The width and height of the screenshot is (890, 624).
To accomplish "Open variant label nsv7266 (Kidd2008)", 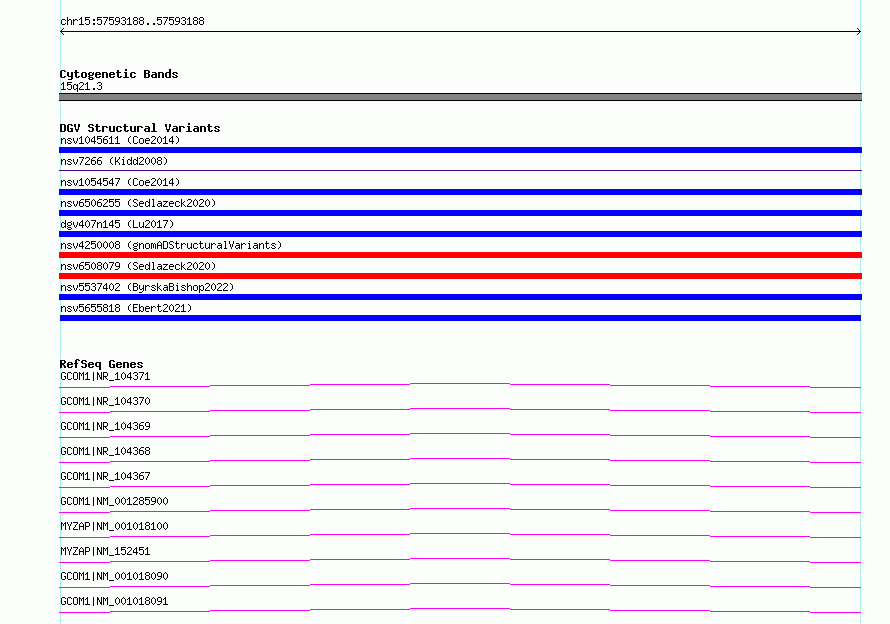I will [114, 161].
